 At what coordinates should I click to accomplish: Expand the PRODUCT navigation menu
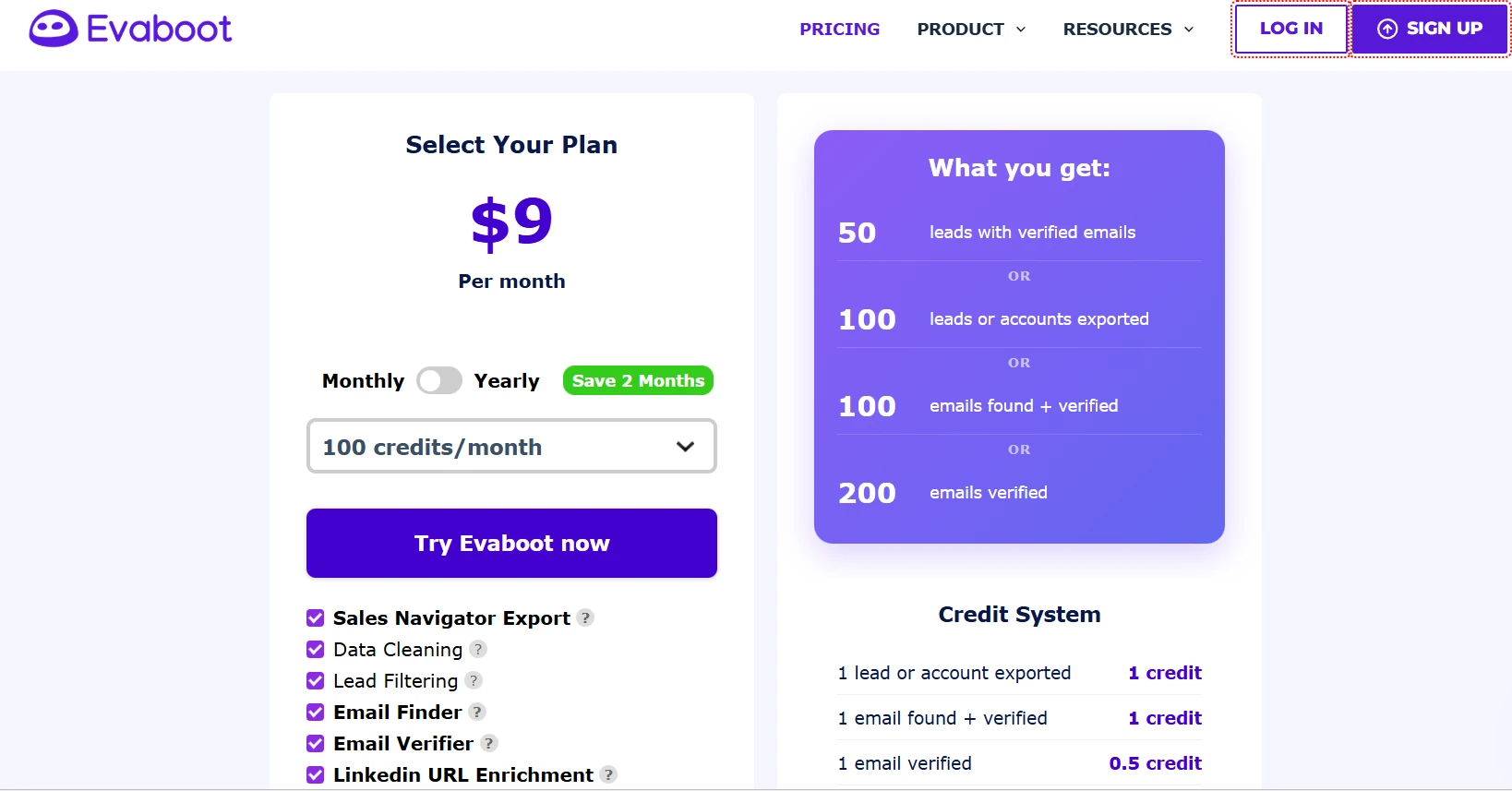pos(970,30)
